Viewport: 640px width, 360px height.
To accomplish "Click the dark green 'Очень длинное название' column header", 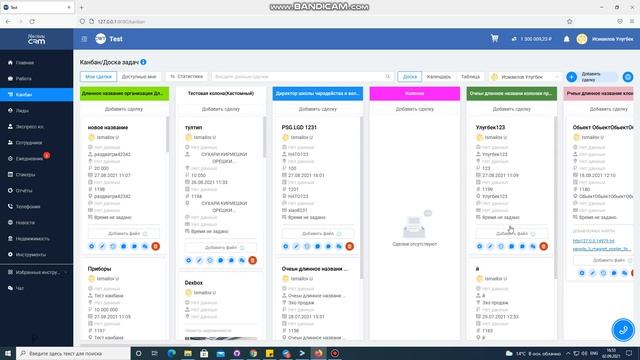I will click(511, 93).
